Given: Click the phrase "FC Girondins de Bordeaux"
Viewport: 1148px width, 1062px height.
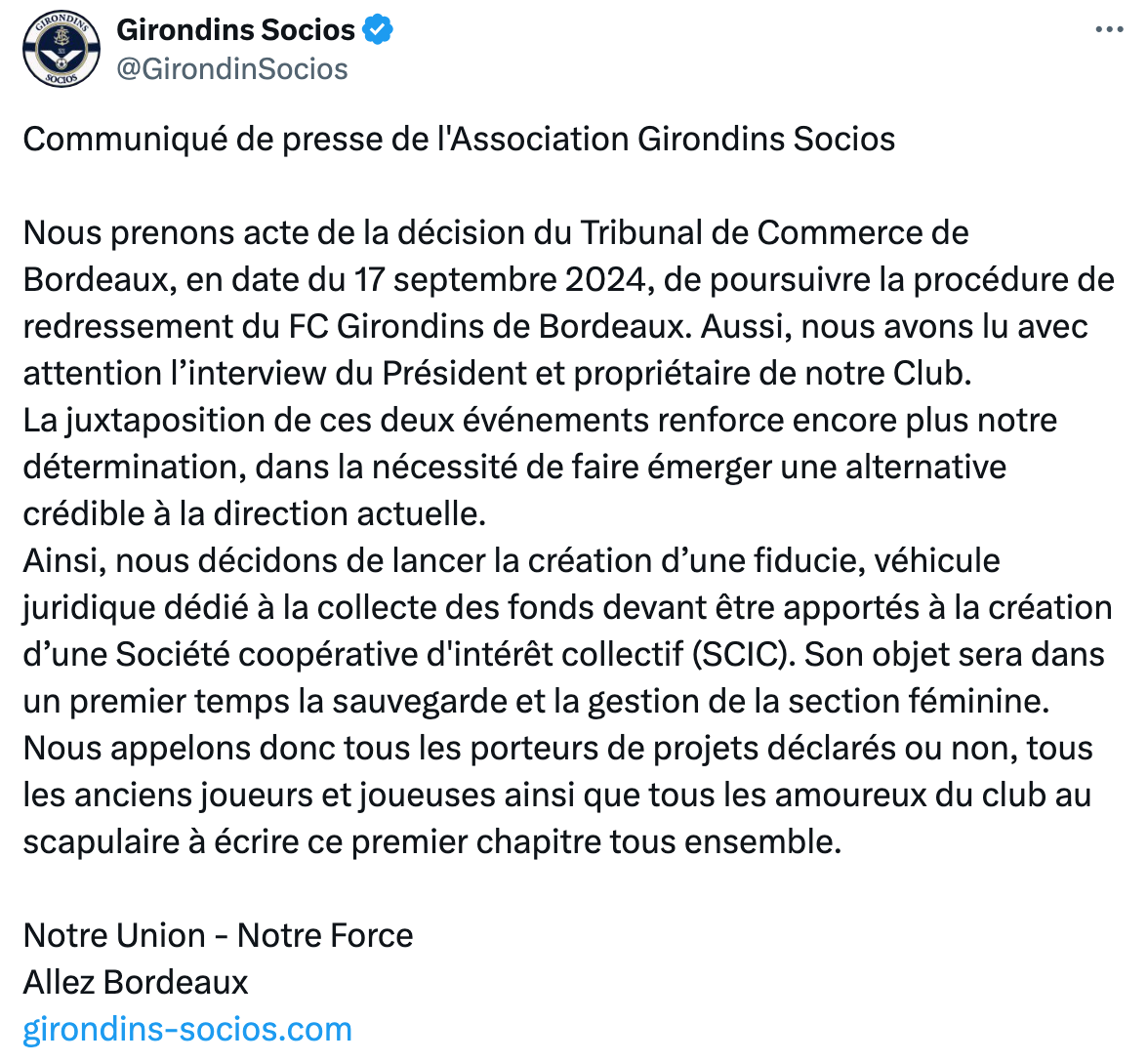Looking at the screenshot, I should (485, 326).
